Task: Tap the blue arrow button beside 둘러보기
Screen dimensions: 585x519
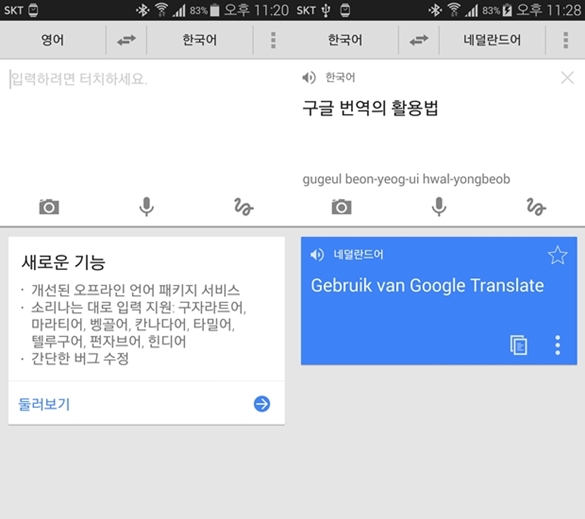Action: coord(262,404)
